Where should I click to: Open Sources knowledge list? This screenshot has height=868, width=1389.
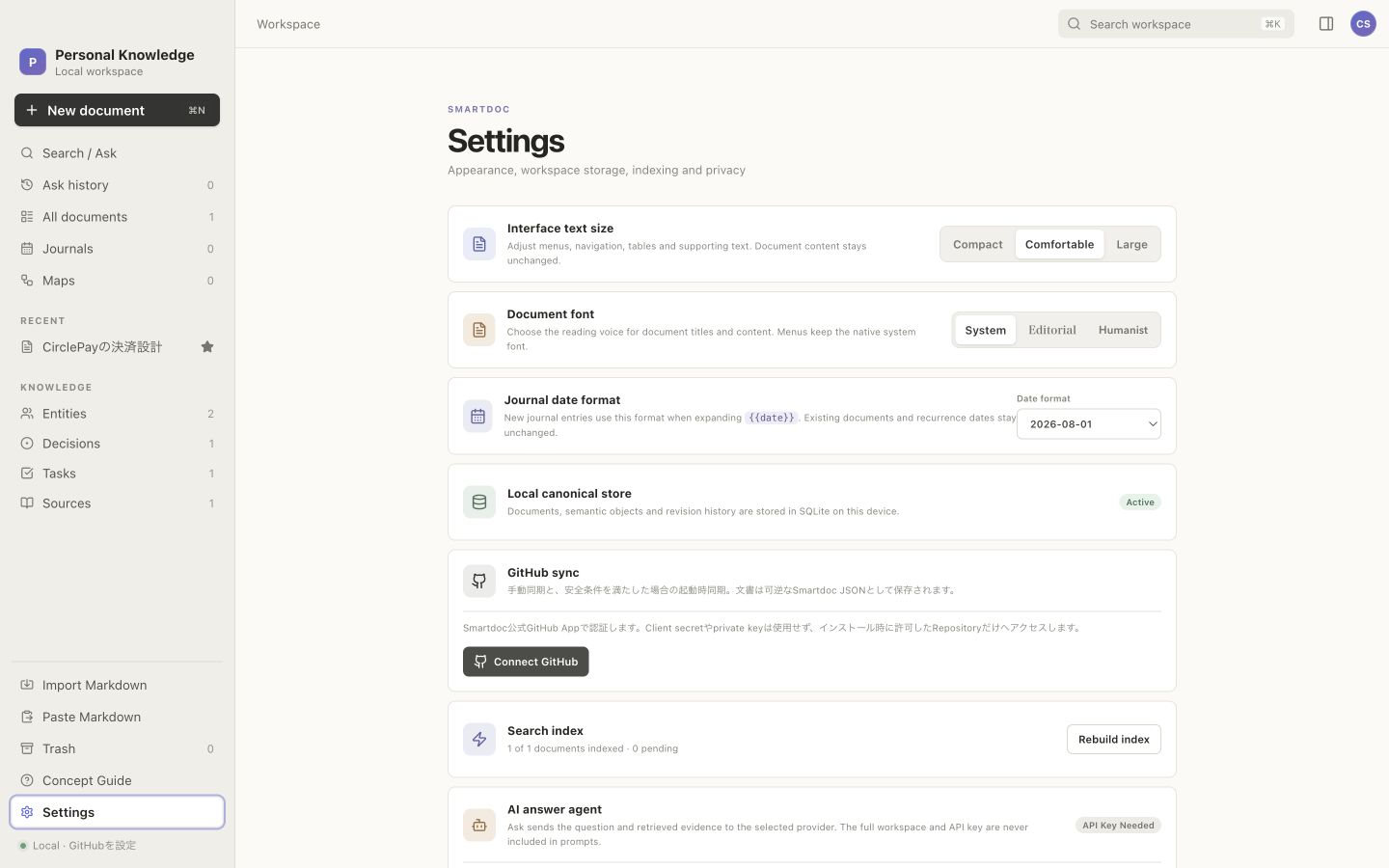(x=117, y=502)
